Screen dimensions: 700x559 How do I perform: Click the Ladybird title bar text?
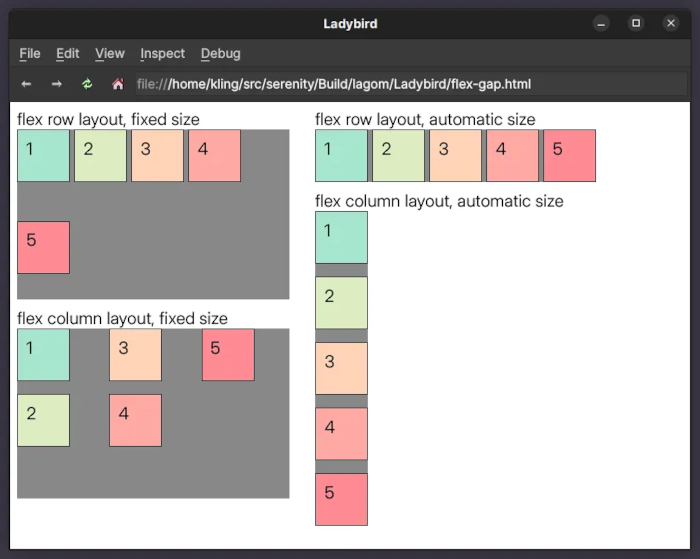[x=350, y=24]
